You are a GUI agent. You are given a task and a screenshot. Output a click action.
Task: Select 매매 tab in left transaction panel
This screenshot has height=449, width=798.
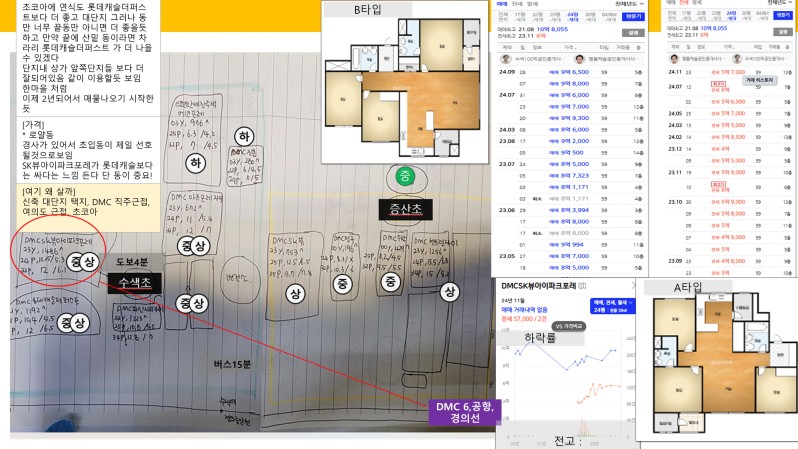coord(502,4)
